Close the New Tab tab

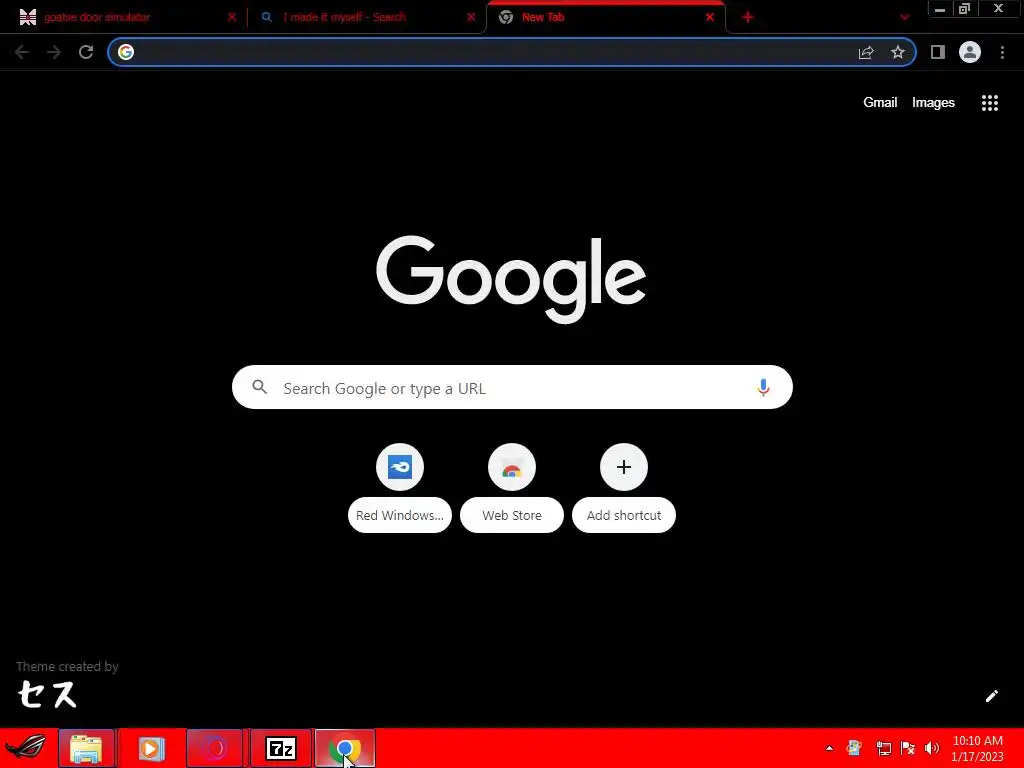(710, 18)
